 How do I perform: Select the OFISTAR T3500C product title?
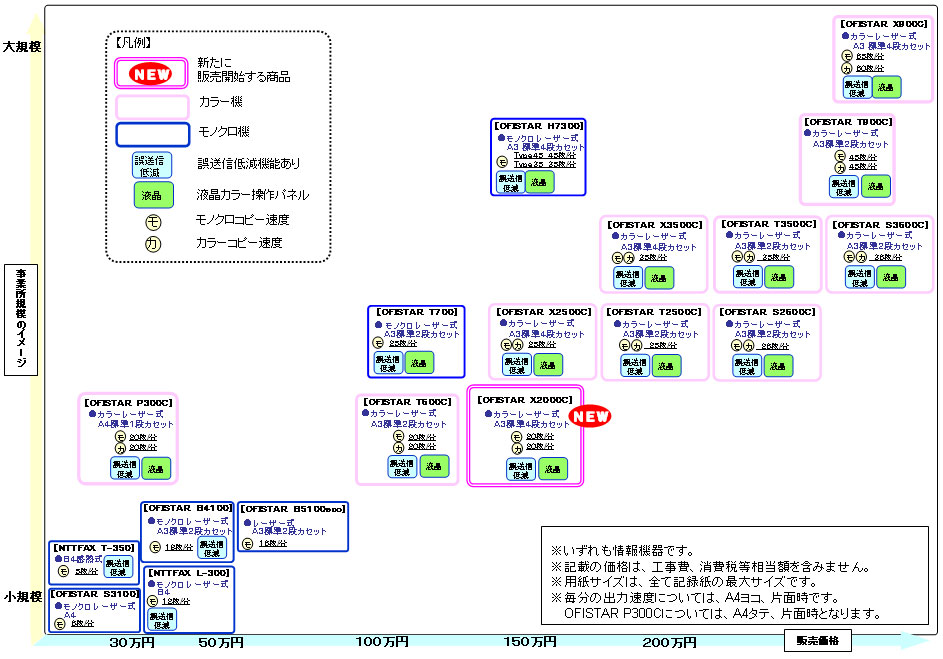click(769, 224)
